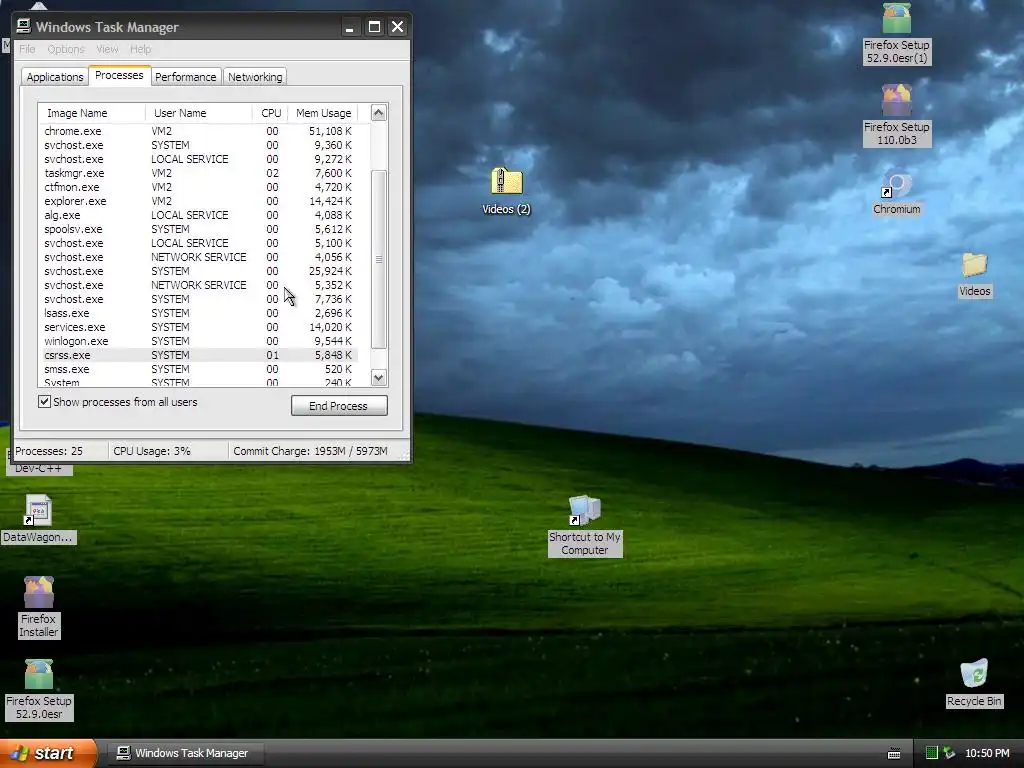
Task: Select the lsass.exe process row
Action: pos(199,313)
